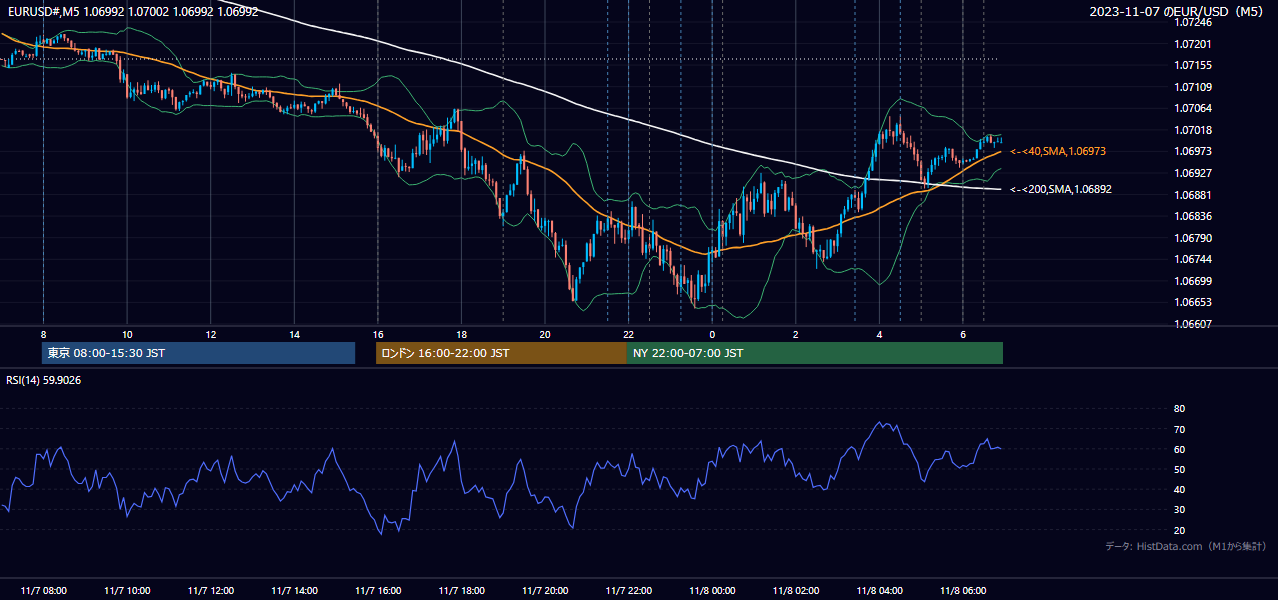Click hour label 0 under the price chart
Viewport: 1278px width, 600px height.
pos(712,334)
